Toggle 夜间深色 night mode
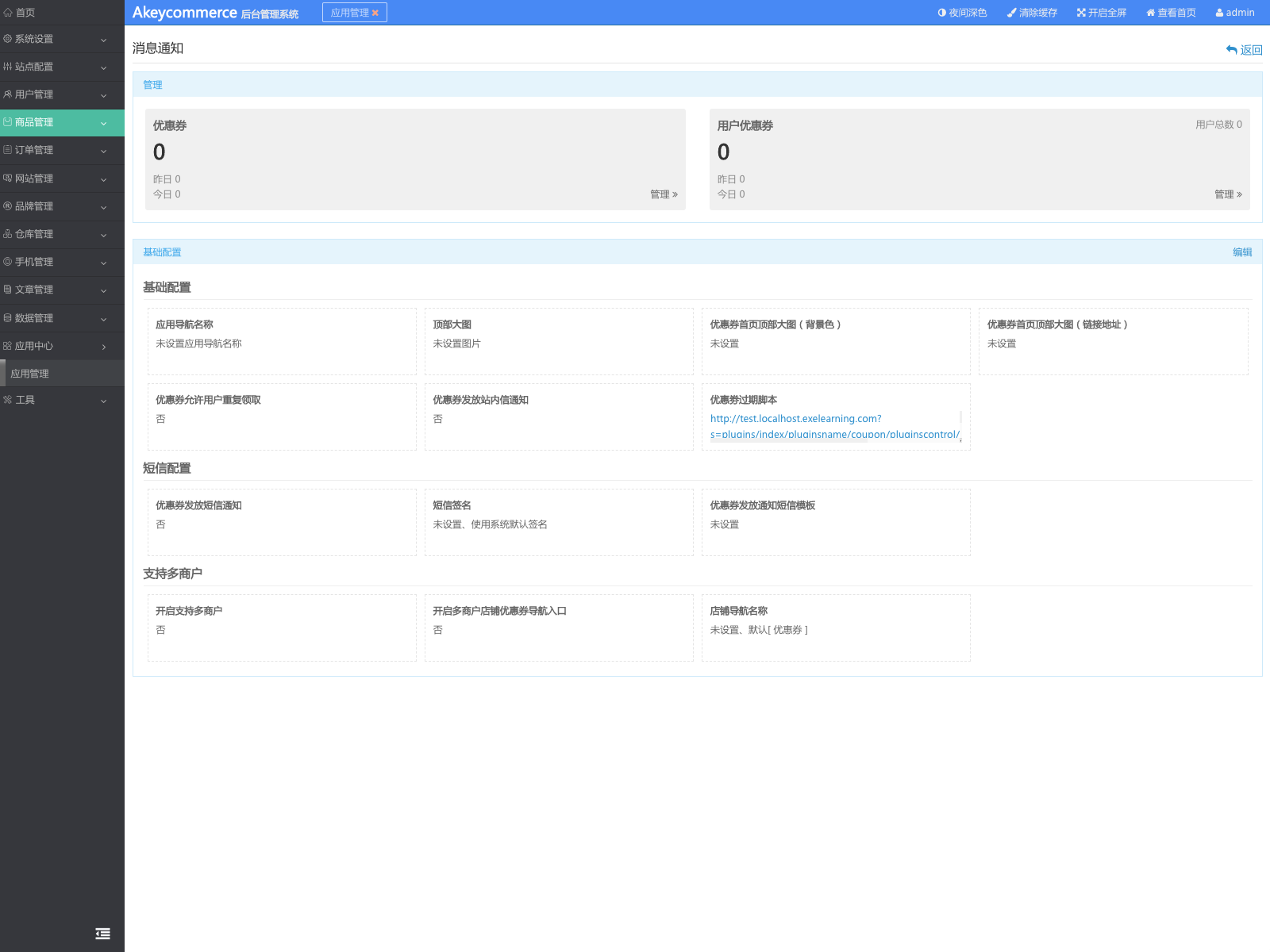This screenshot has width=1270, height=952. (962, 13)
